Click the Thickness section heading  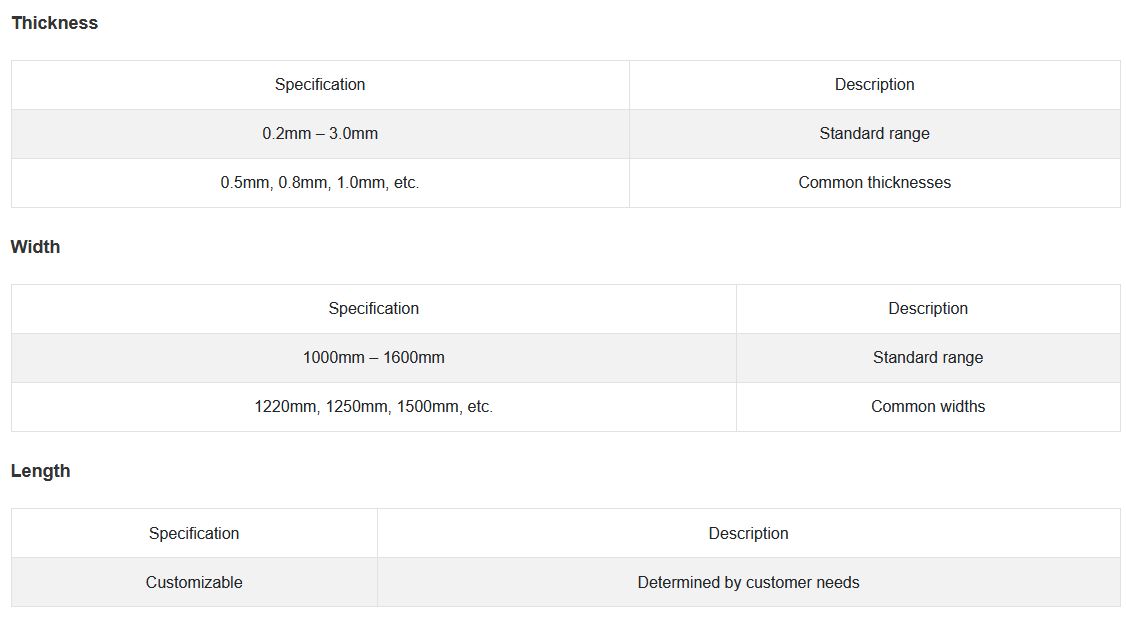[55, 23]
